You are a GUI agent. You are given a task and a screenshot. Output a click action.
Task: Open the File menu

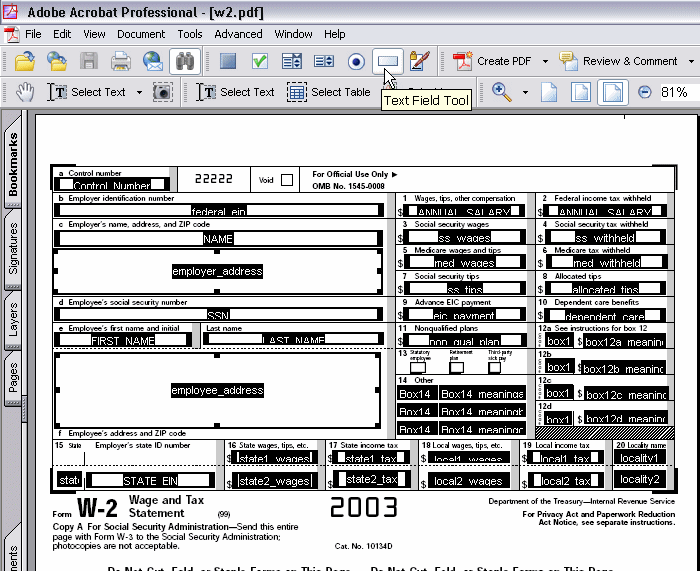pyautogui.click(x=33, y=34)
